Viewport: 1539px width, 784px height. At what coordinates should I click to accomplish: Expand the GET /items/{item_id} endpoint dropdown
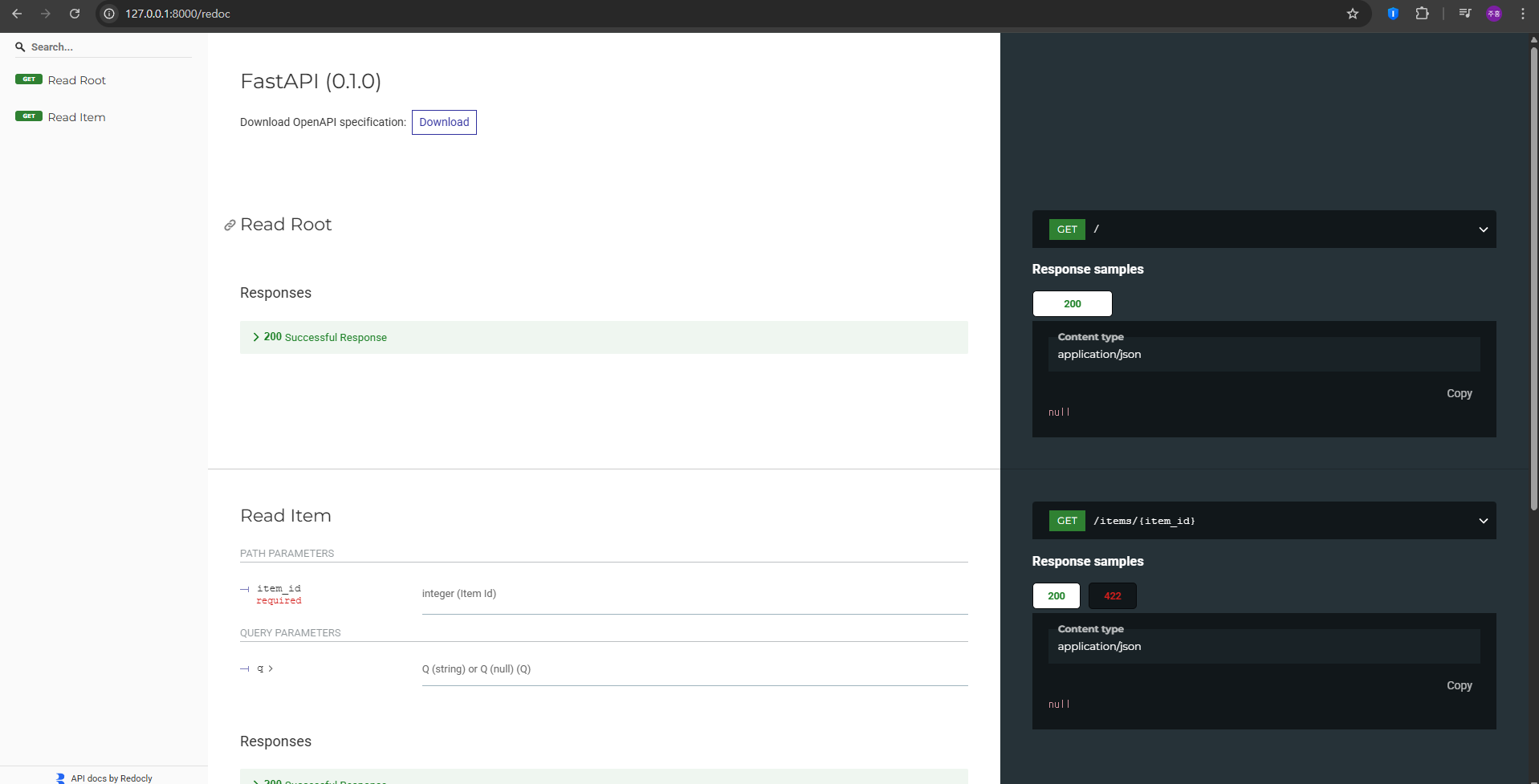pyautogui.click(x=1264, y=521)
